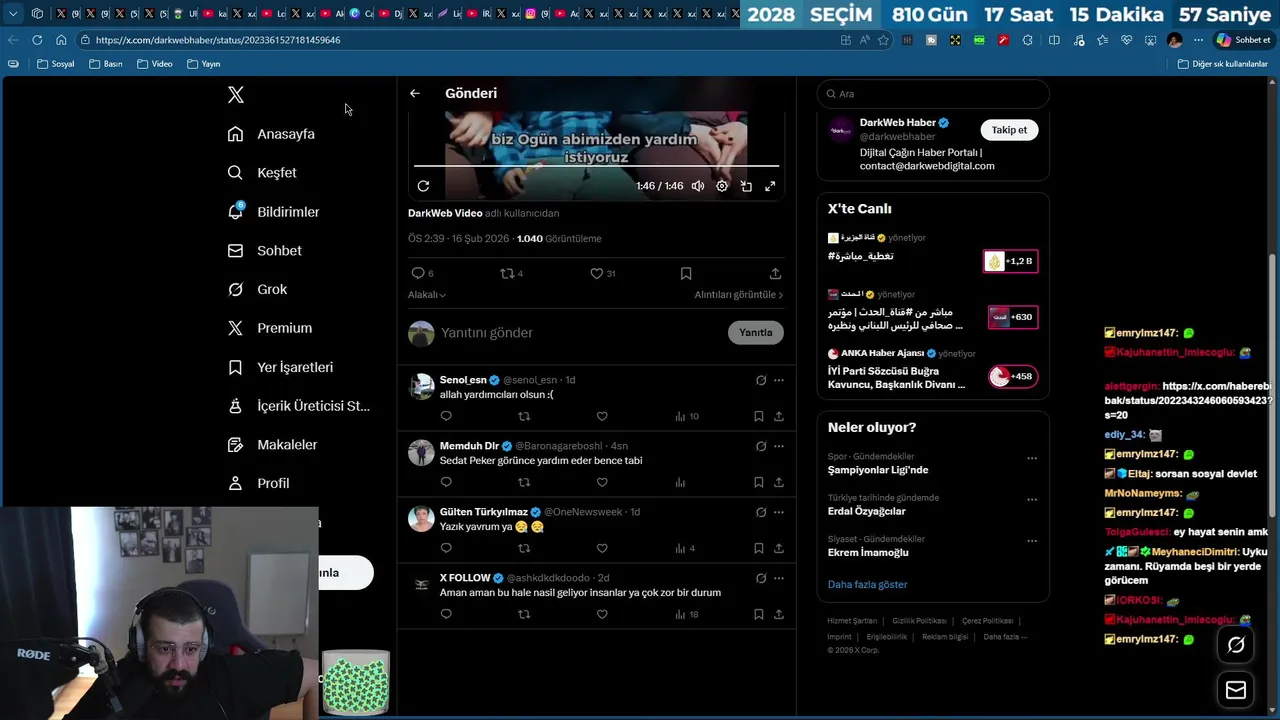Mute the video volume icon
The image size is (1280, 720).
[698, 186]
